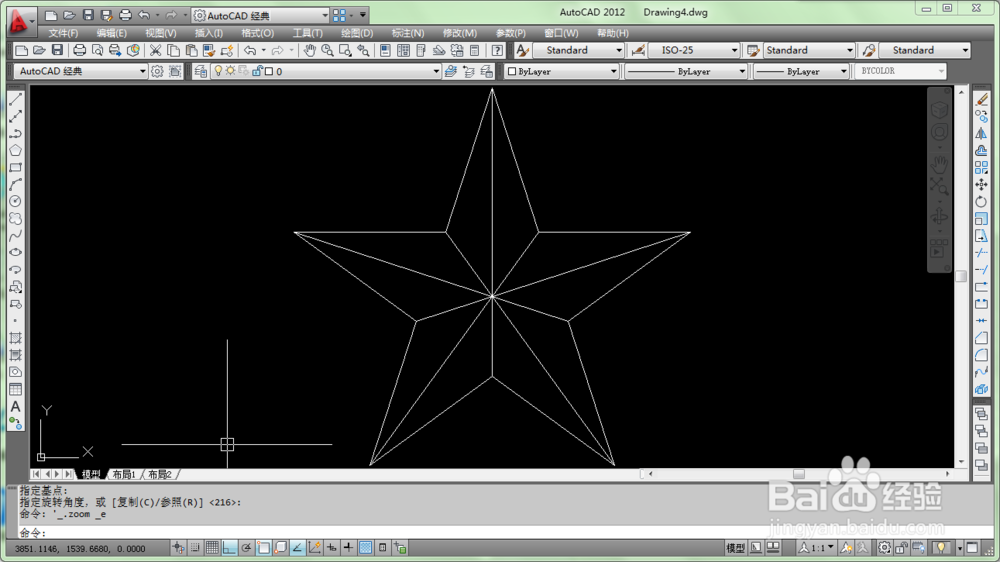Open the annotation scale 1:1 dropdown

[x=816, y=547]
